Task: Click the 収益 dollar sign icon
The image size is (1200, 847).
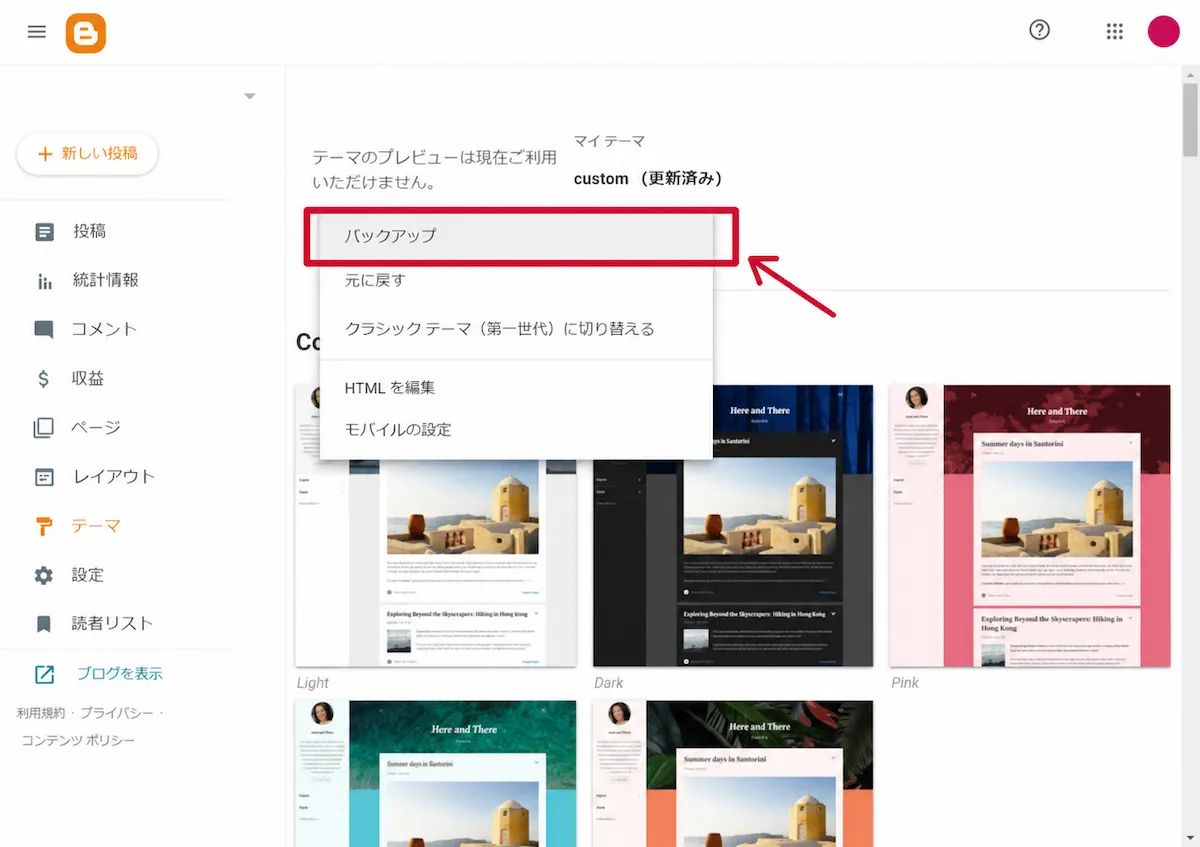Action: click(x=44, y=379)
